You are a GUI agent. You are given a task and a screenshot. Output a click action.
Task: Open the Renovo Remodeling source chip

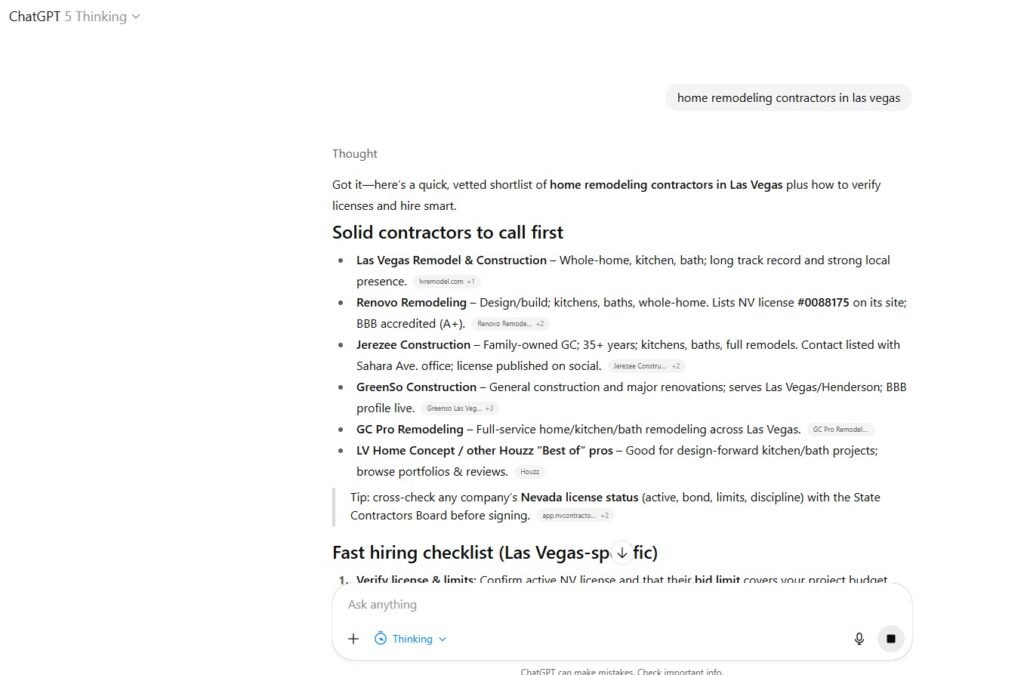[510, 324]
